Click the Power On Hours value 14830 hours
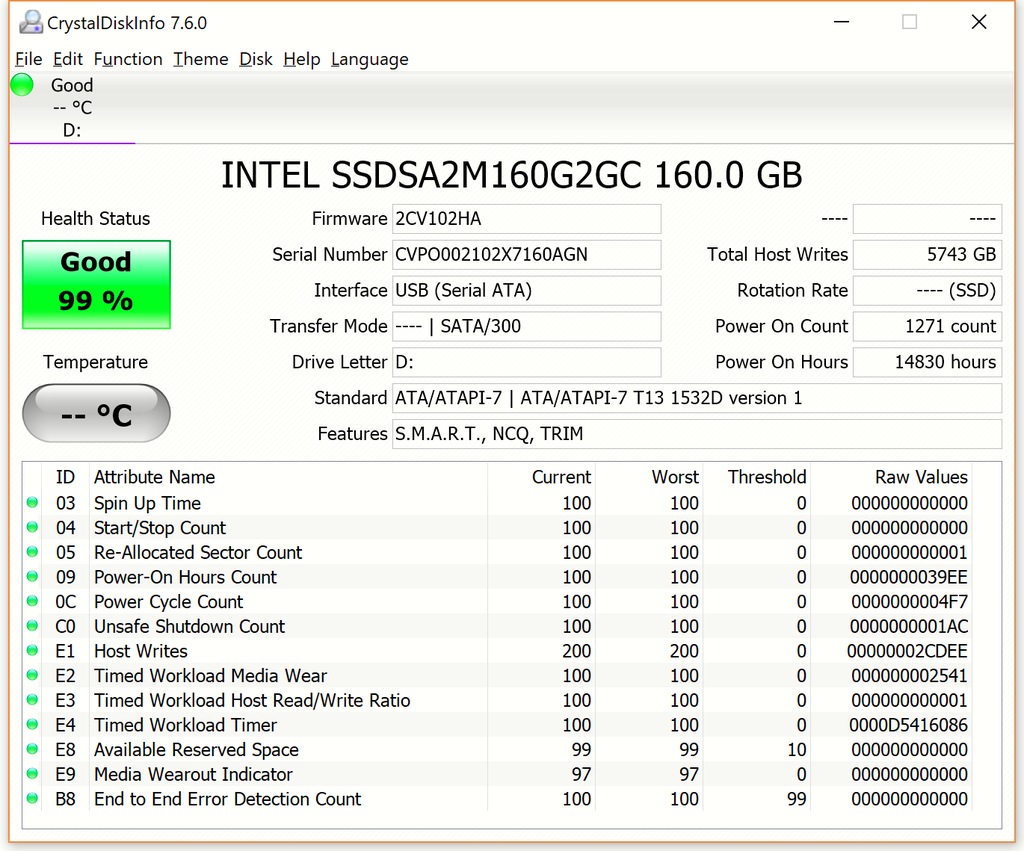 (927, 362)
